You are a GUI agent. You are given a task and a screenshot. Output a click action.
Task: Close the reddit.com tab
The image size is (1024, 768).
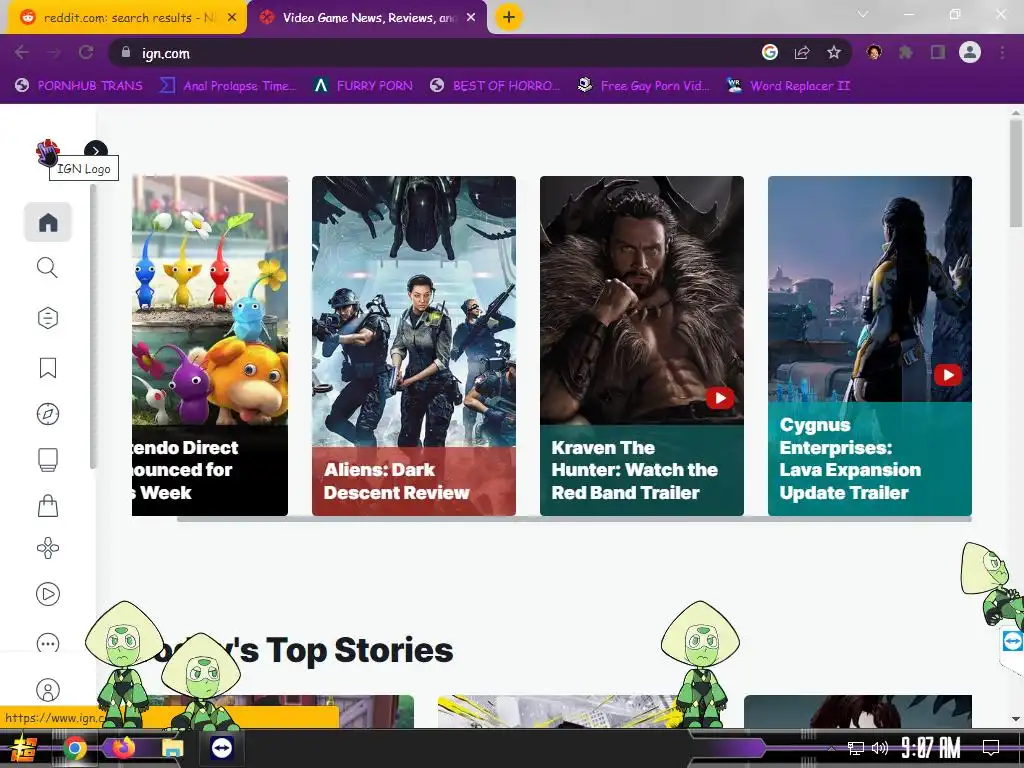(232, 18)
